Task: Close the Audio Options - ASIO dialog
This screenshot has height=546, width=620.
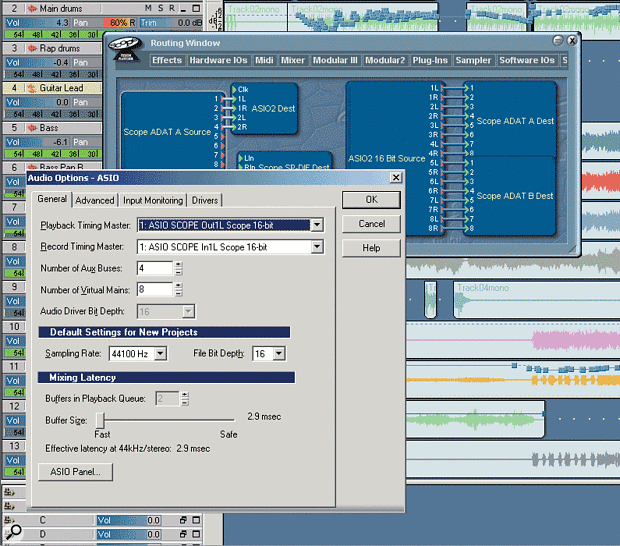Action: tap(396, 178)
